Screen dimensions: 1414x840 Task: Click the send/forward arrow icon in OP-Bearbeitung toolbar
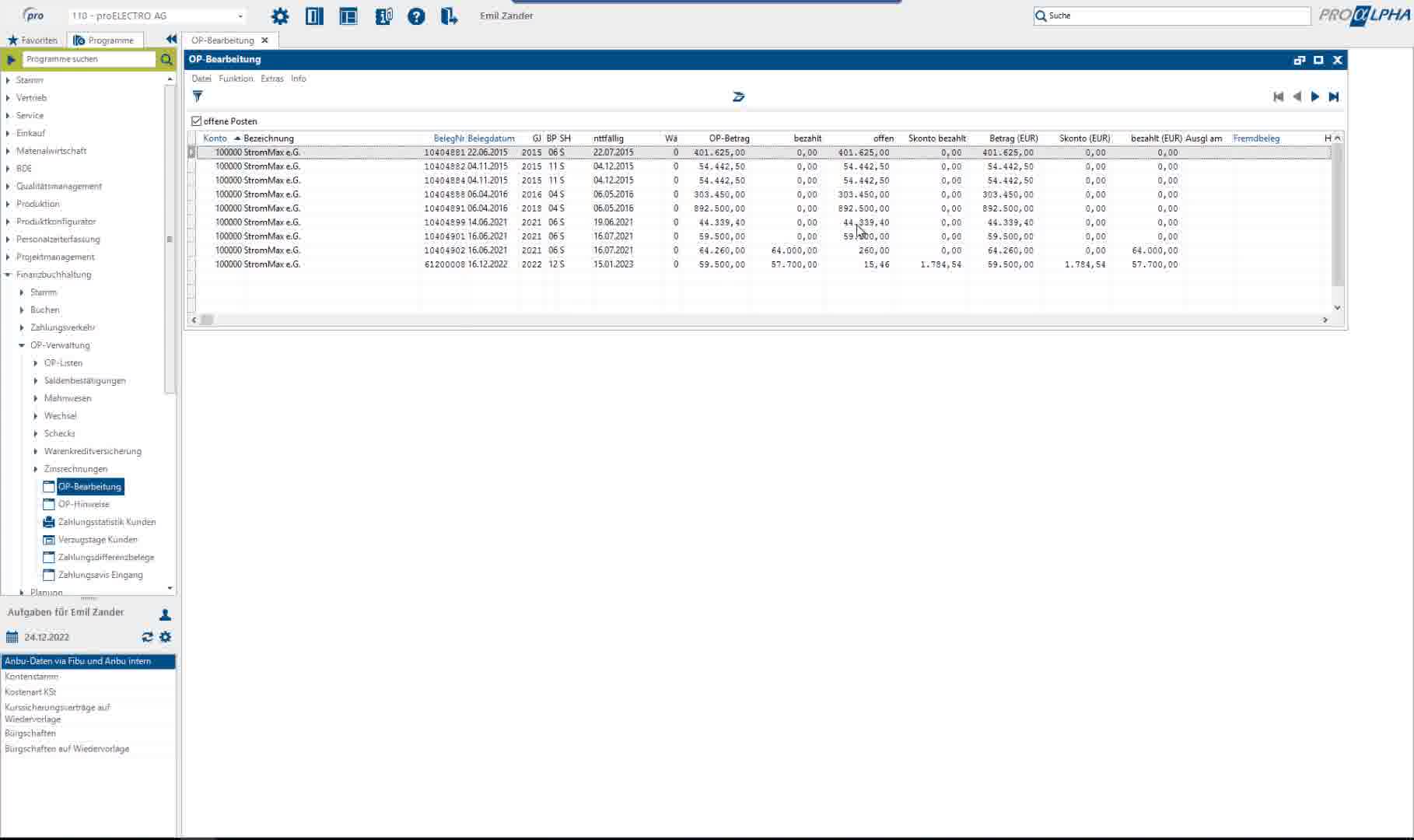point(738,96)
